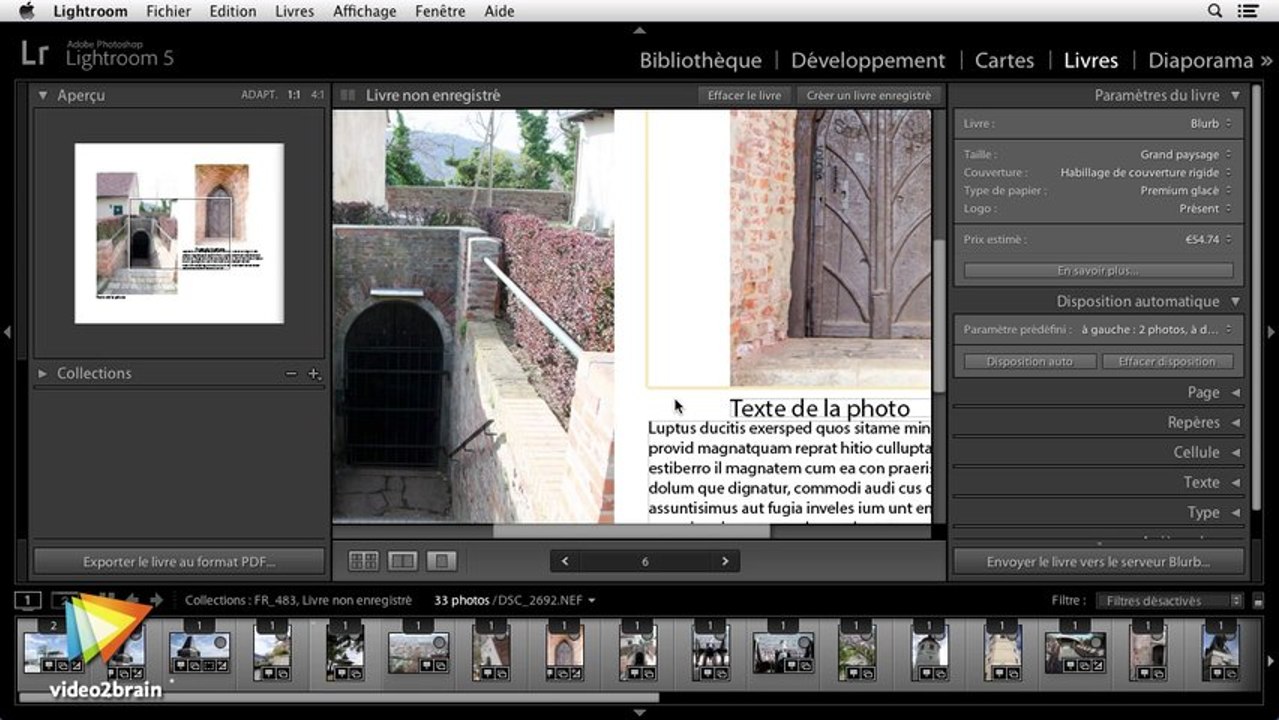Switch to multi-page grid view
Screen dimensions: 1279x720
coord(364,561)
